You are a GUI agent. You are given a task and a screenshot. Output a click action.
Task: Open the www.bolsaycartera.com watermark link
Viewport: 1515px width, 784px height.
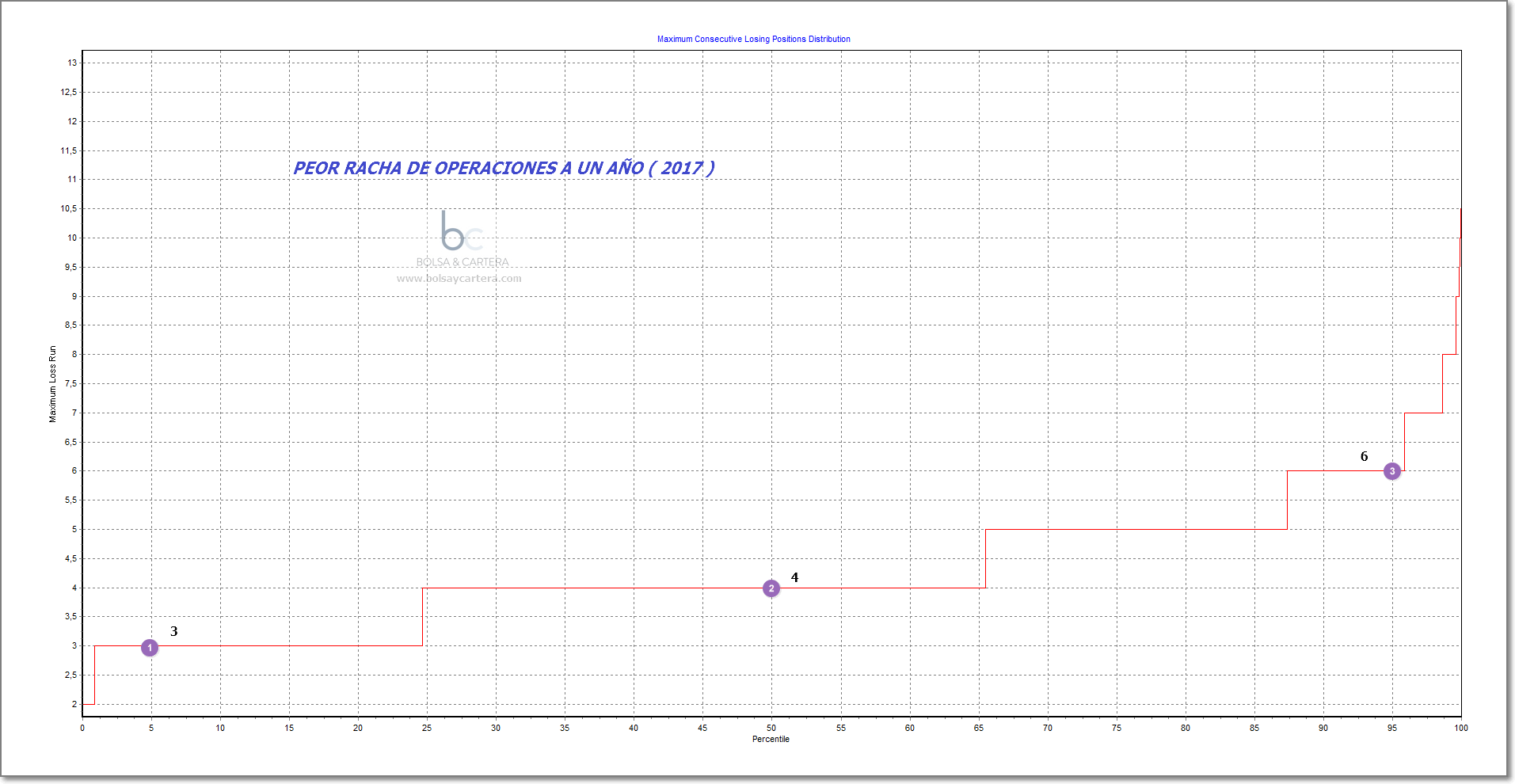459,279
